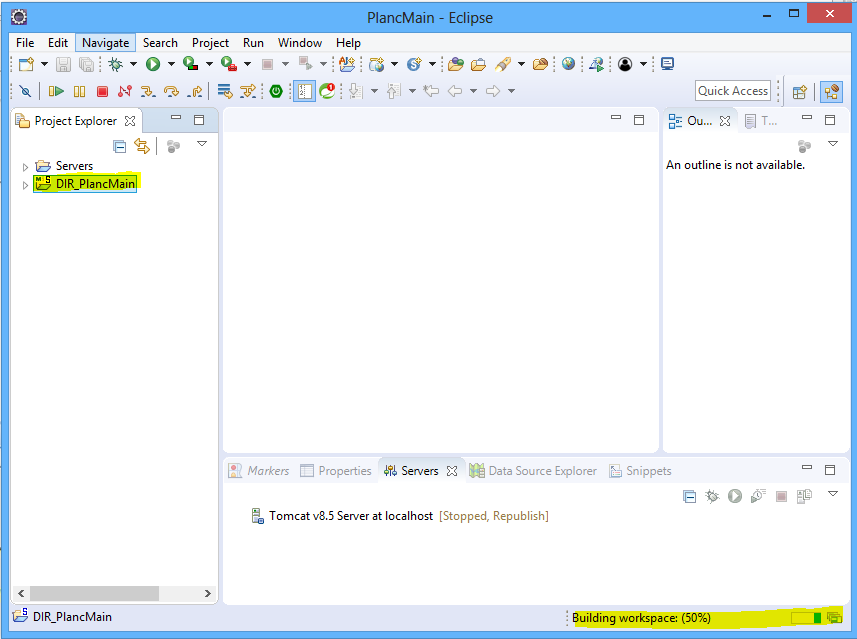Open the Project Explorer View Menu dropdown
This screenshot has width=857, height=639.
tap(202, 145)
